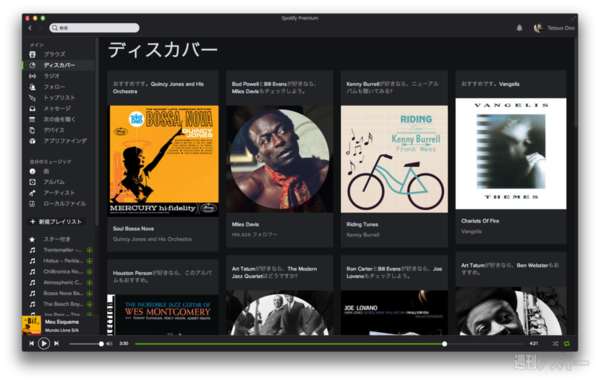Image resolution: width=600 pixels, height=382 pixels.
Task: Open トップリスト in the sidebar
Action: click(x=59, y=98)
